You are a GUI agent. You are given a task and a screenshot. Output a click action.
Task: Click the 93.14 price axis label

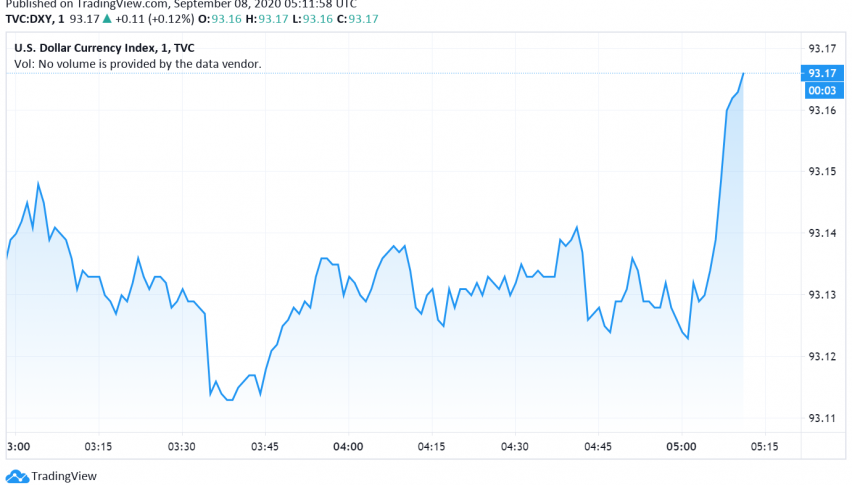point(822,233)
